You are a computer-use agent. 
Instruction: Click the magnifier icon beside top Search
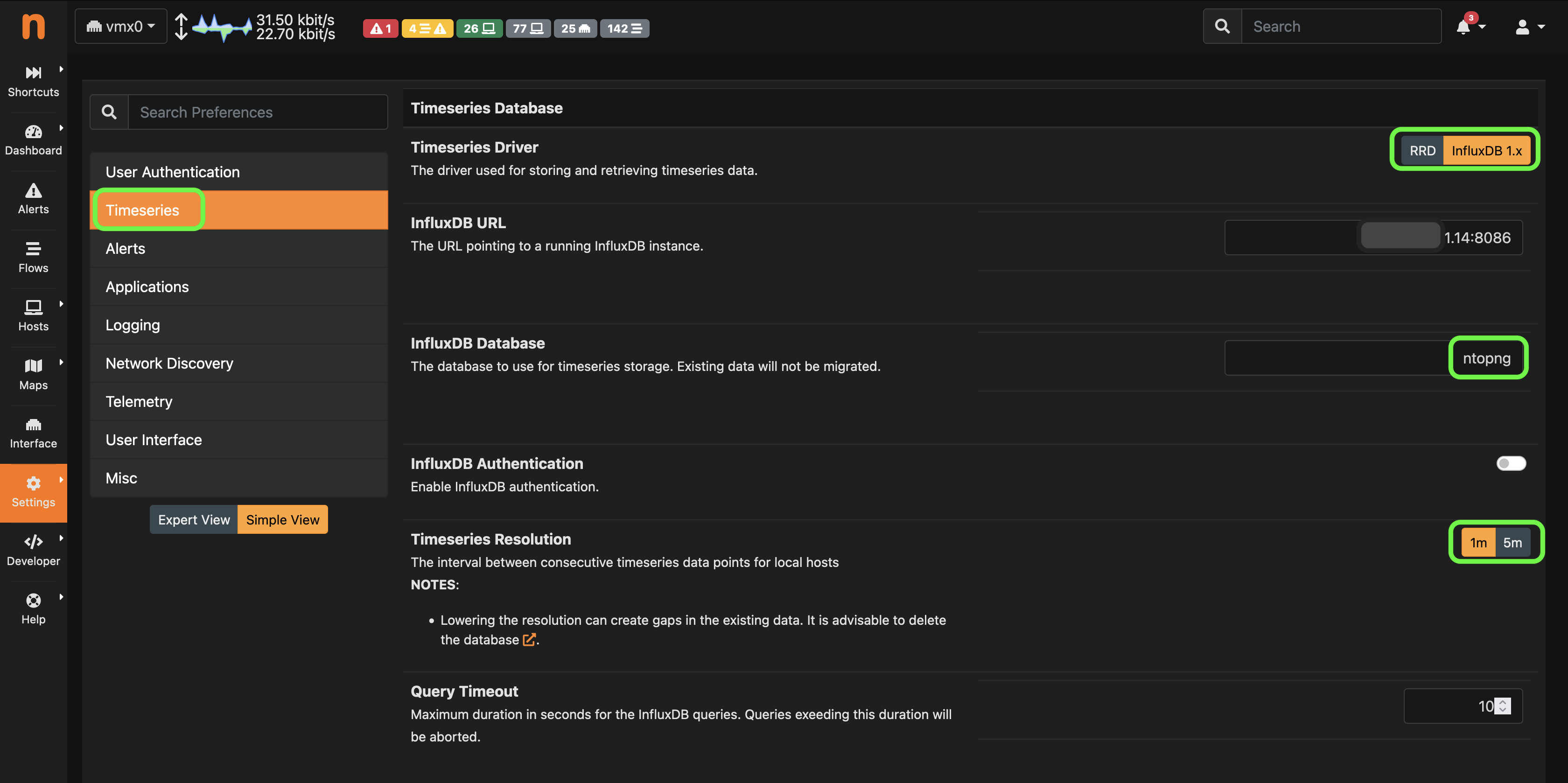(1222, 26)
